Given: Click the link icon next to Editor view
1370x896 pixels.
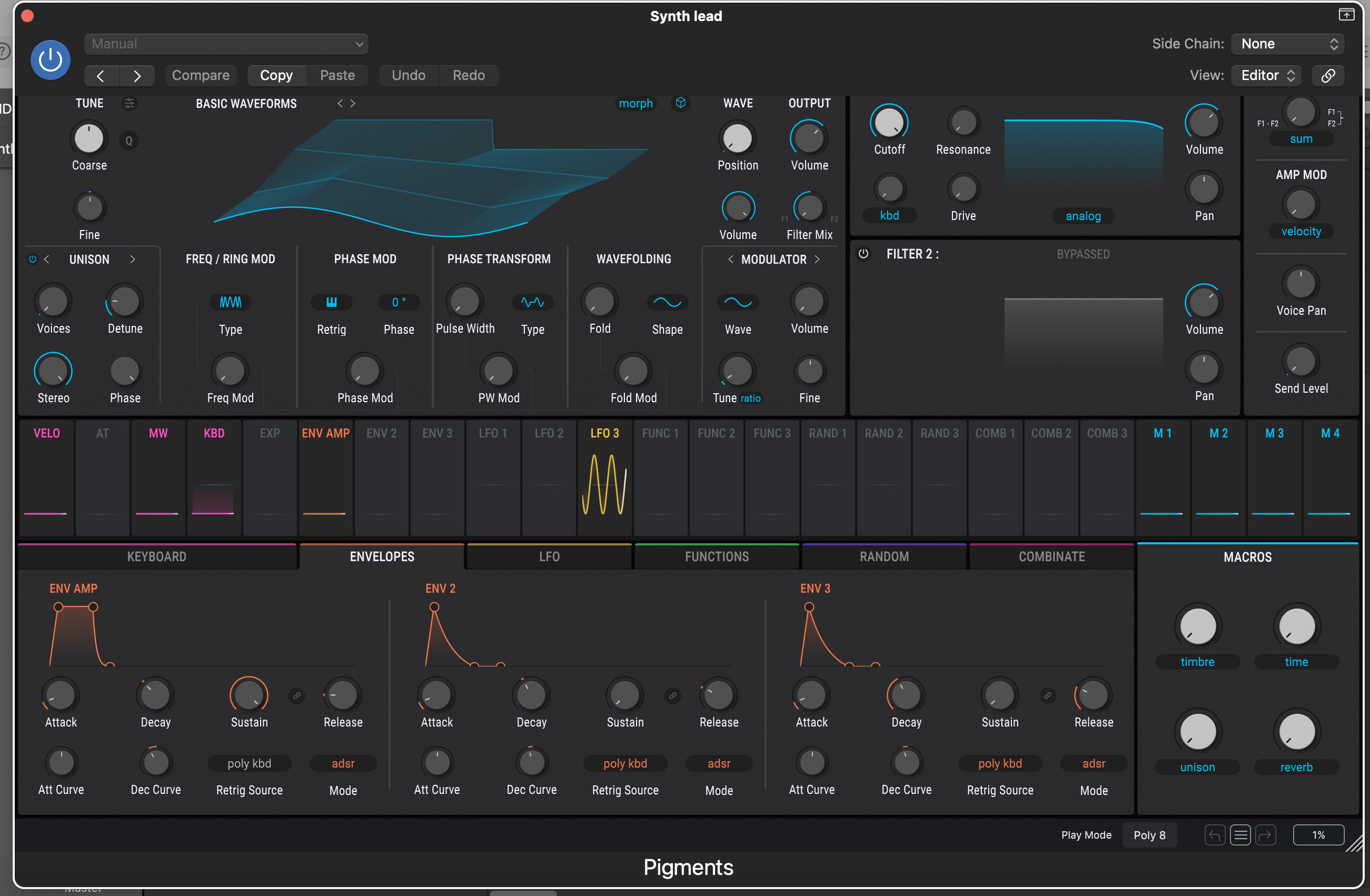Looking at the screenshot, I should 1328,75.
